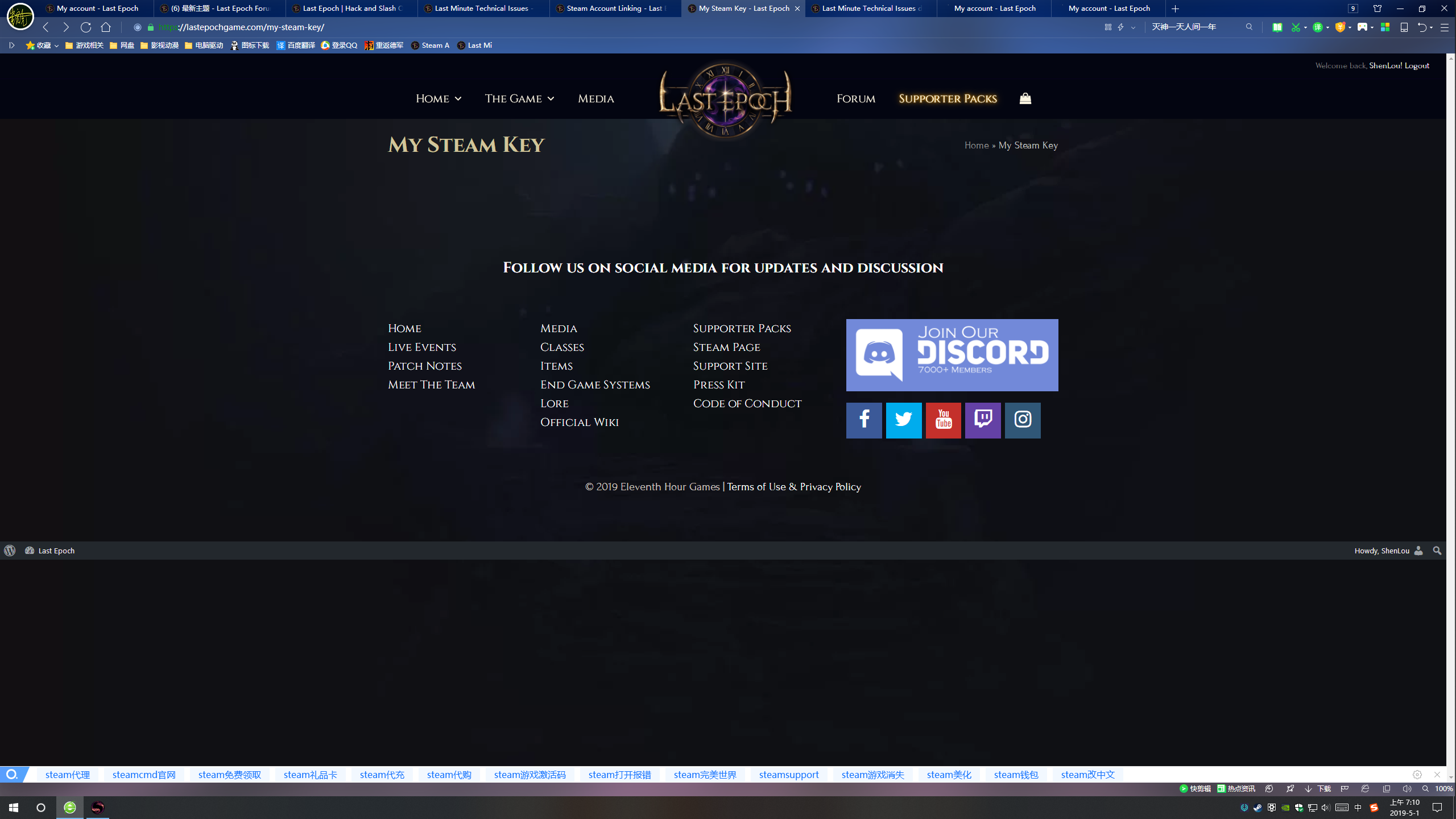Open the Forum navigation item
This screenshot has width=1456, height=819.
tap(855, 98)
